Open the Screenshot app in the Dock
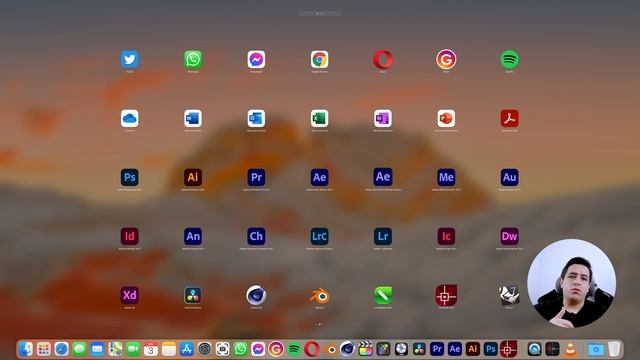This screenshot has width=640, height=360. tap(222, 349)
